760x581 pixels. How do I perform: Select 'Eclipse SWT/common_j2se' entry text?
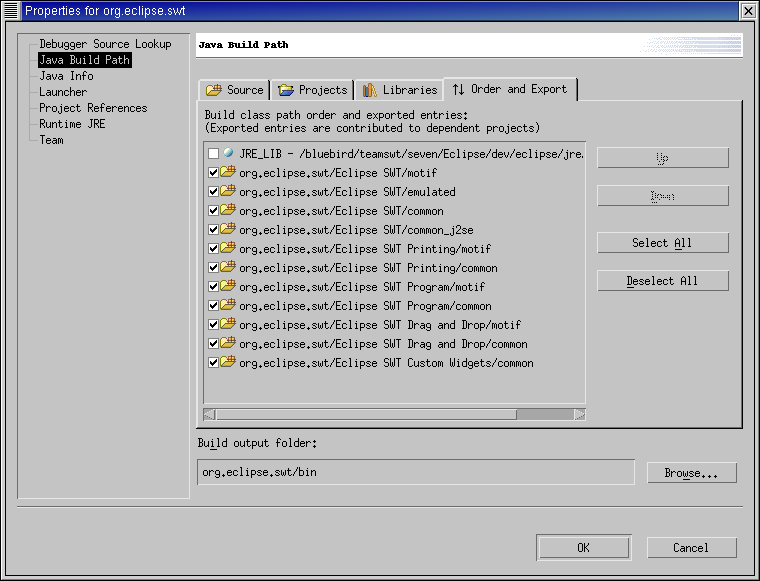coord(356,230)
